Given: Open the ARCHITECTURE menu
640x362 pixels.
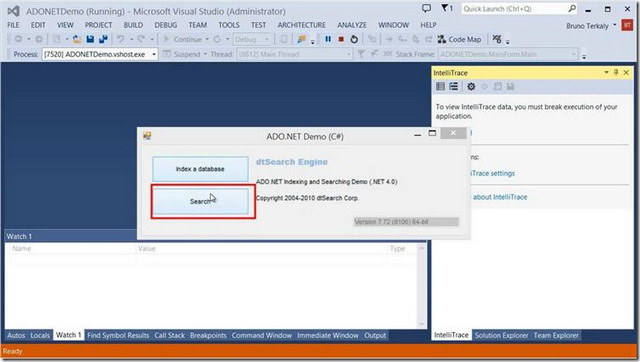Looking at the screenshot, I should [x=302, y=25].
